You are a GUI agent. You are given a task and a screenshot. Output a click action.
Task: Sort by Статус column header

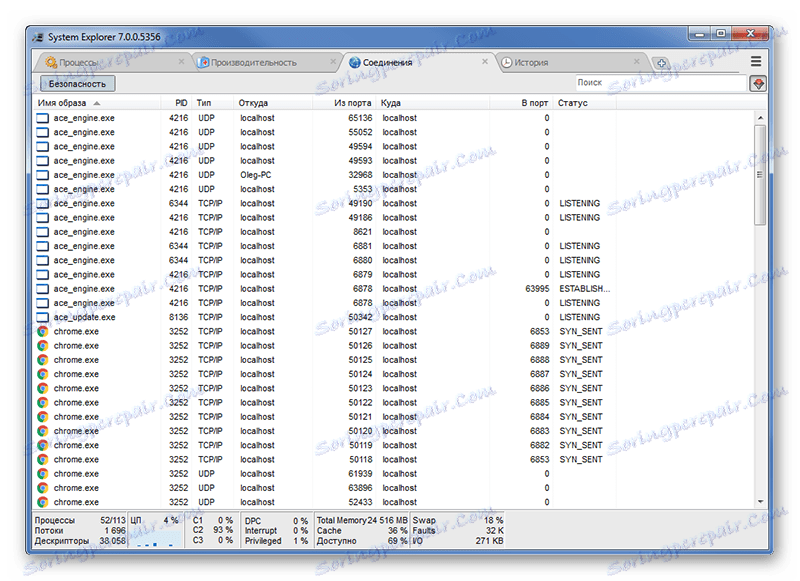tap(585, 103)
